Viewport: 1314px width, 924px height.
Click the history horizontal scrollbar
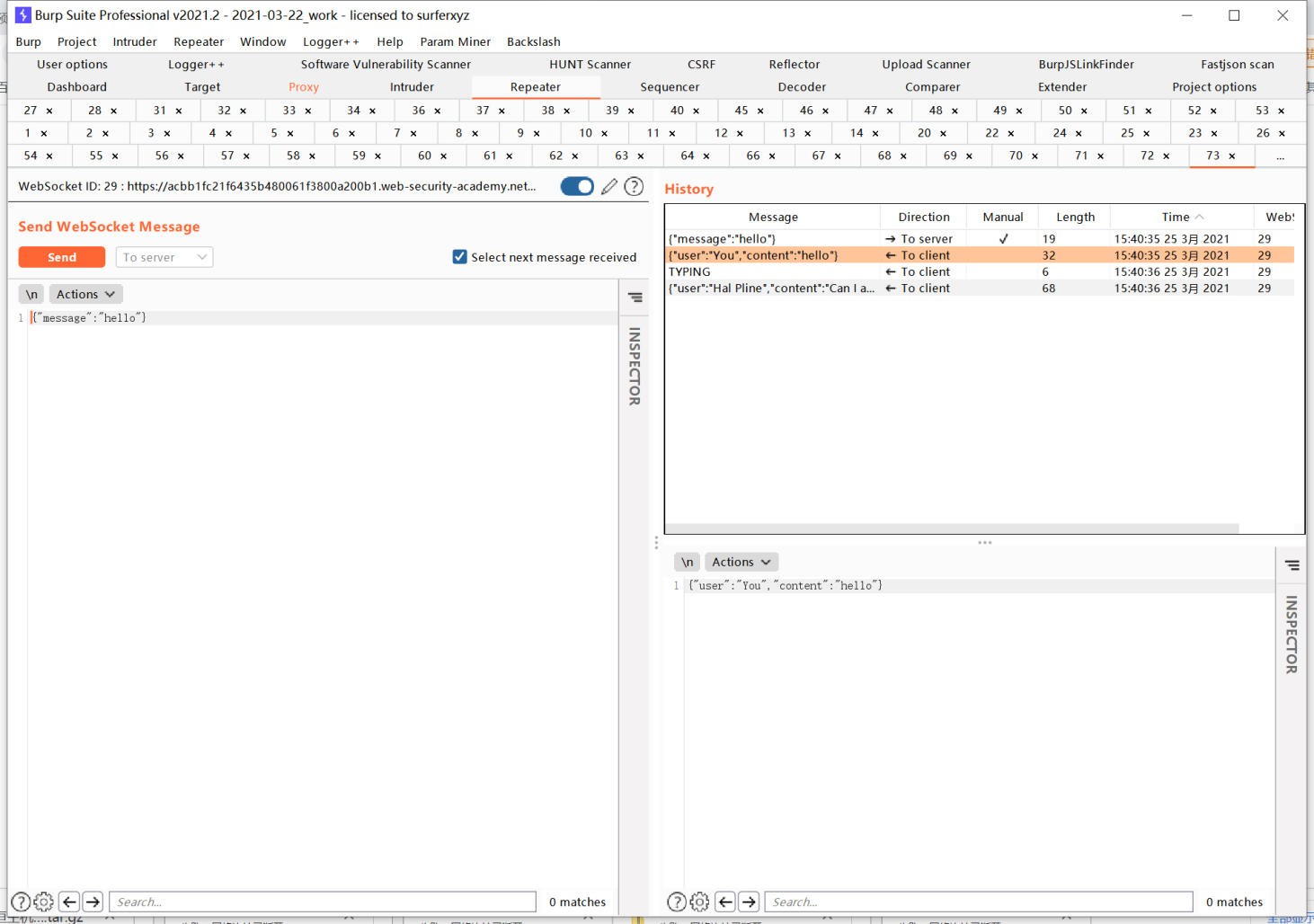coord(953,529)
